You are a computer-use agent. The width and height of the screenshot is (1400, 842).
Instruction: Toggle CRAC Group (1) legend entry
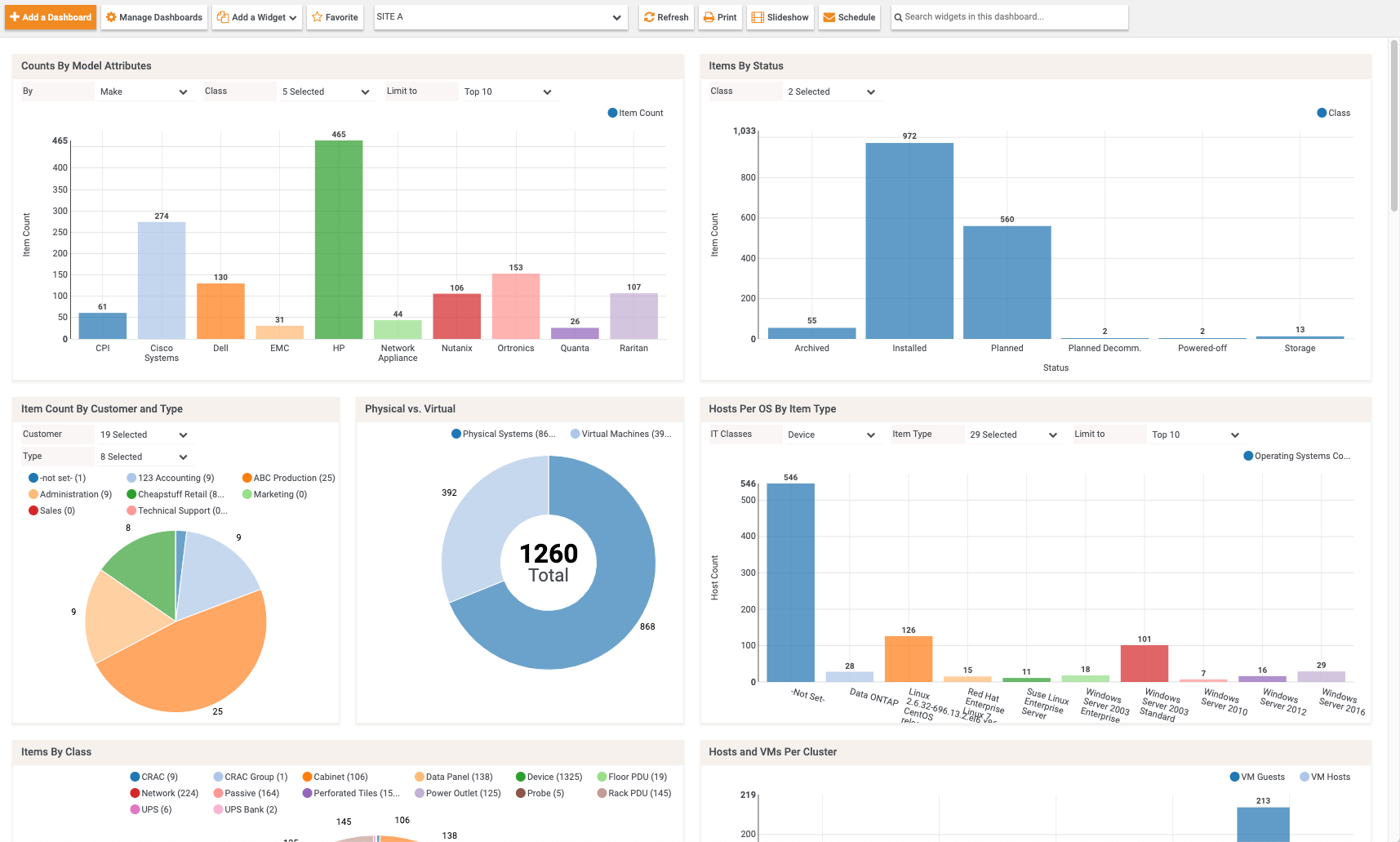click(251, 777)
